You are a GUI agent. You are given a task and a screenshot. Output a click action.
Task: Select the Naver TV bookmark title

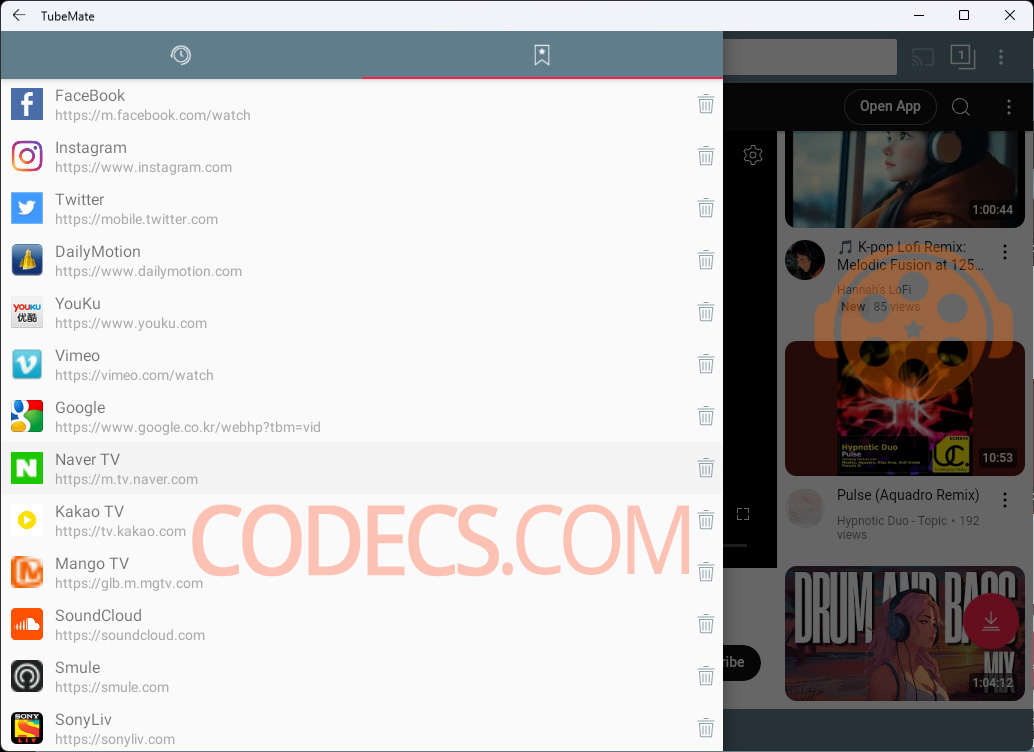click(x=87, y=460)
